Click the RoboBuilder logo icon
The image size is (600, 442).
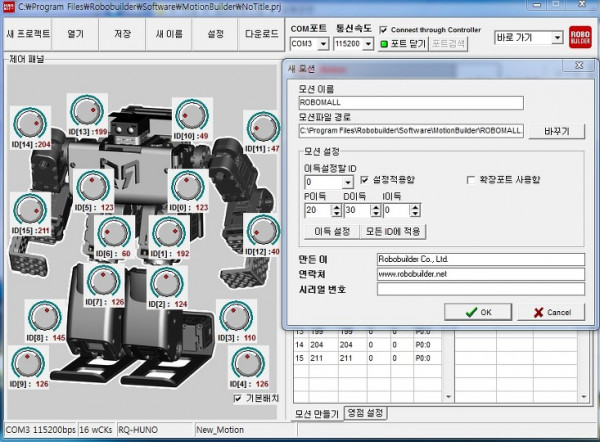click(580, 37)
